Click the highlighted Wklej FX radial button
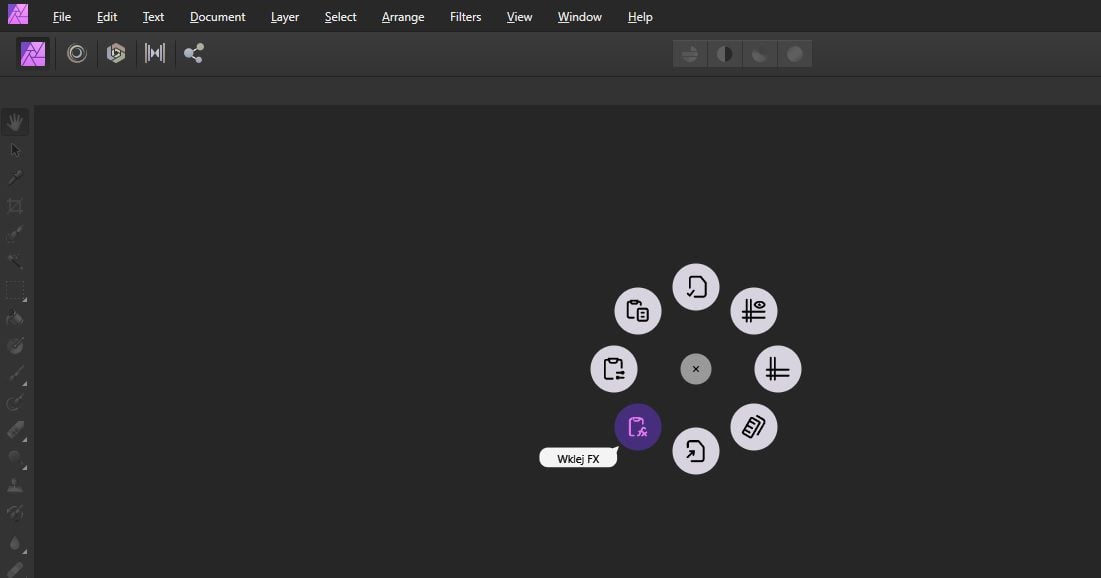 [637, 428]
